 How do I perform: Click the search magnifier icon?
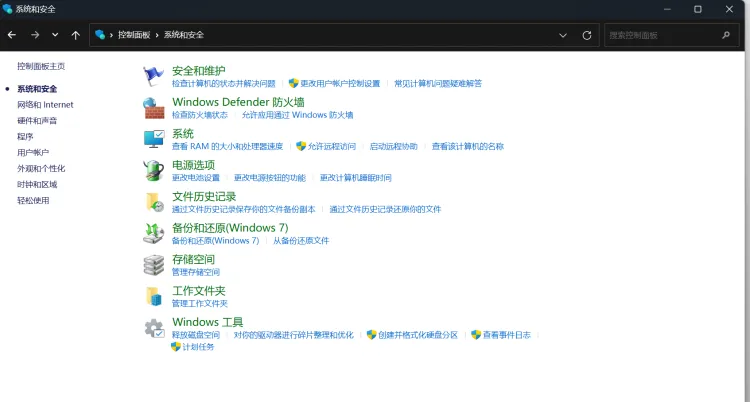pos(726,35)
